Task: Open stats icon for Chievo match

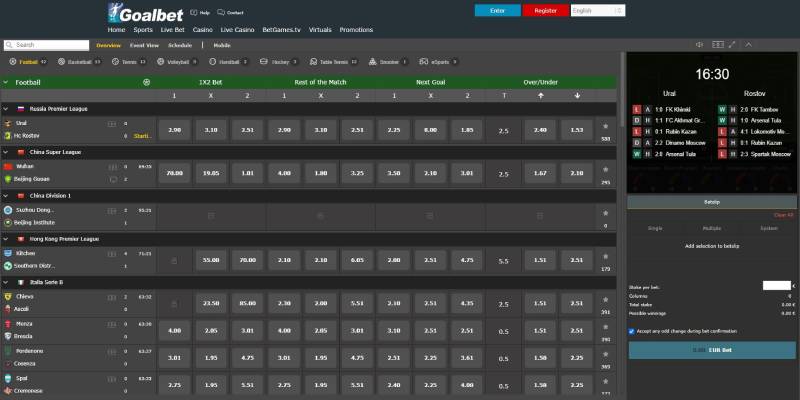Action: click(x=112, y=297)
